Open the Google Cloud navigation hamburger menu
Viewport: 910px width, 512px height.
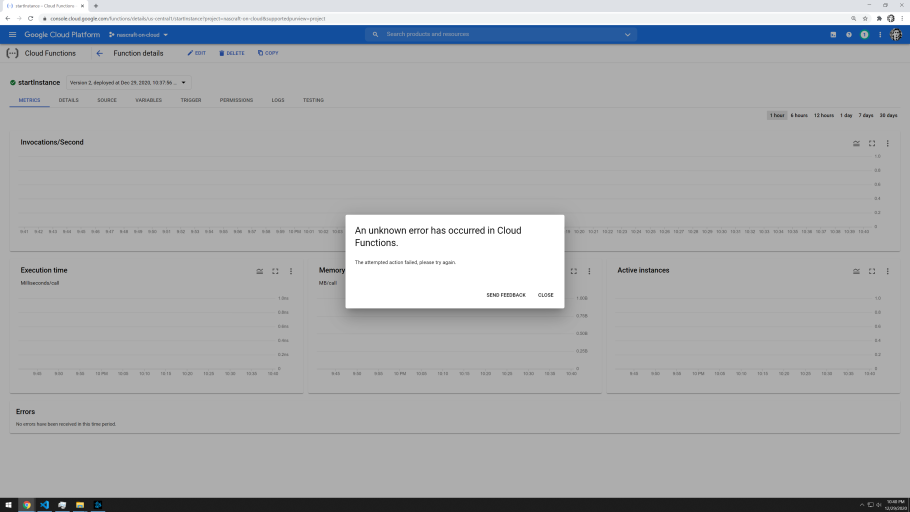point(12,35)
